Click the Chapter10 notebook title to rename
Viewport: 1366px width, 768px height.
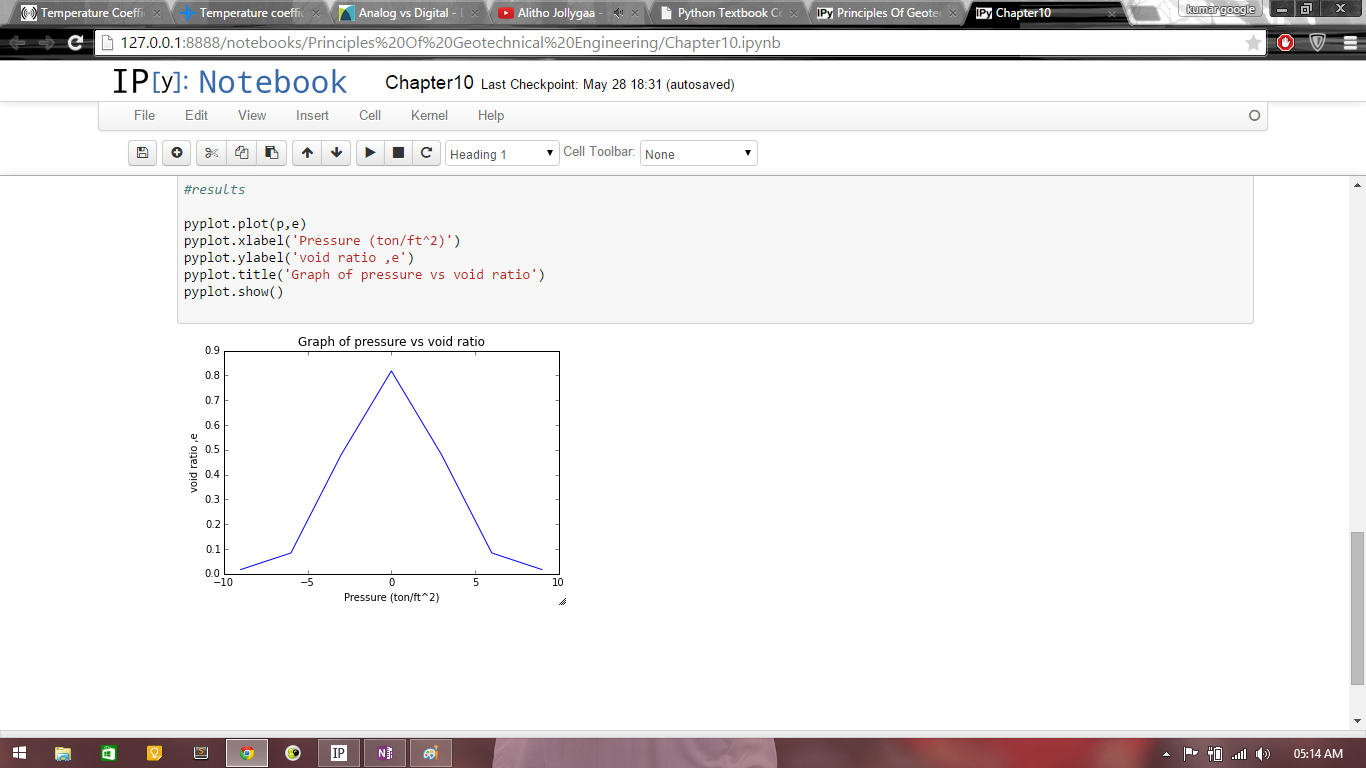[429, 83]
